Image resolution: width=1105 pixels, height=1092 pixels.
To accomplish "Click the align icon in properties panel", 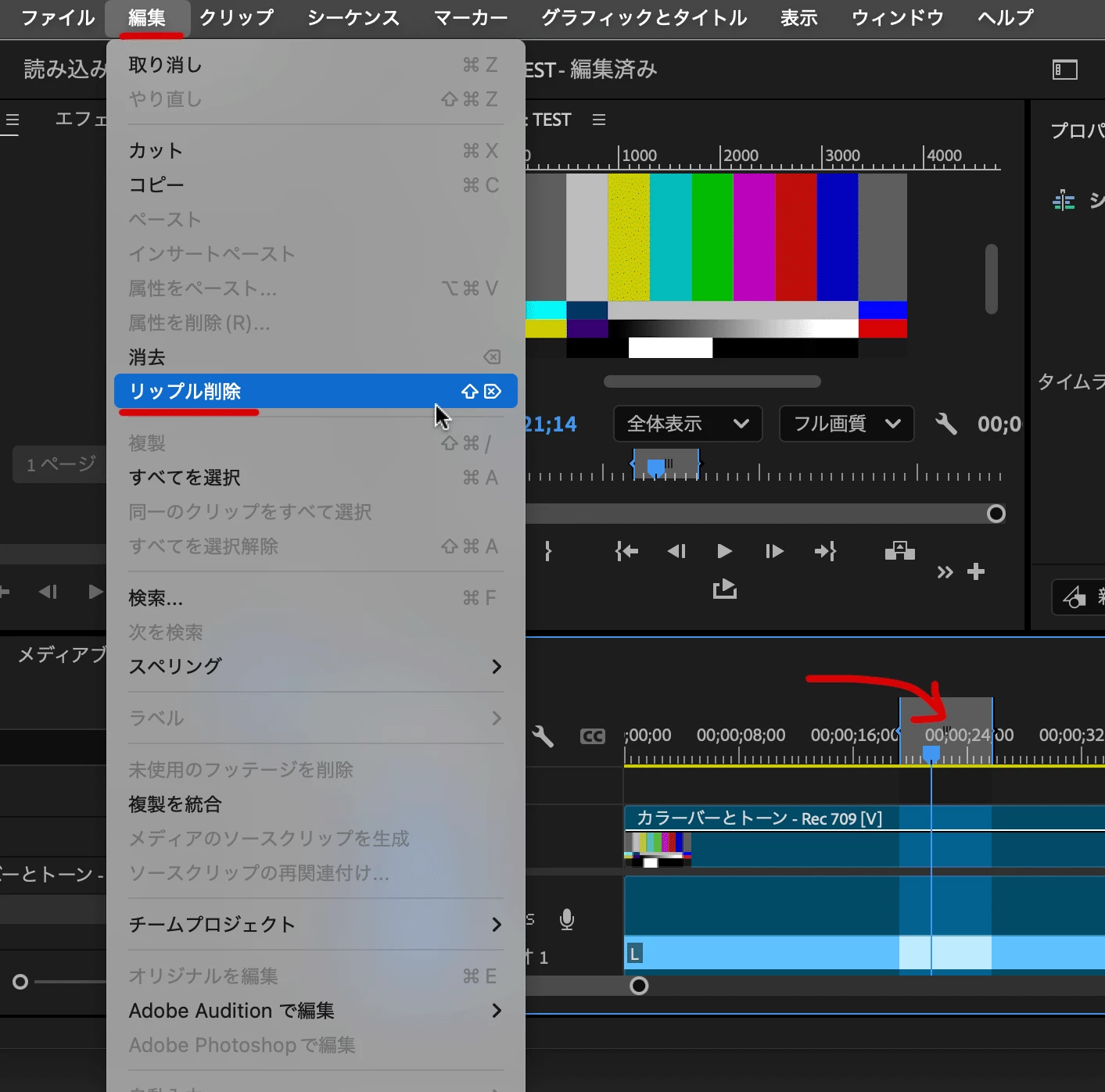I will tap(1064, 201).
